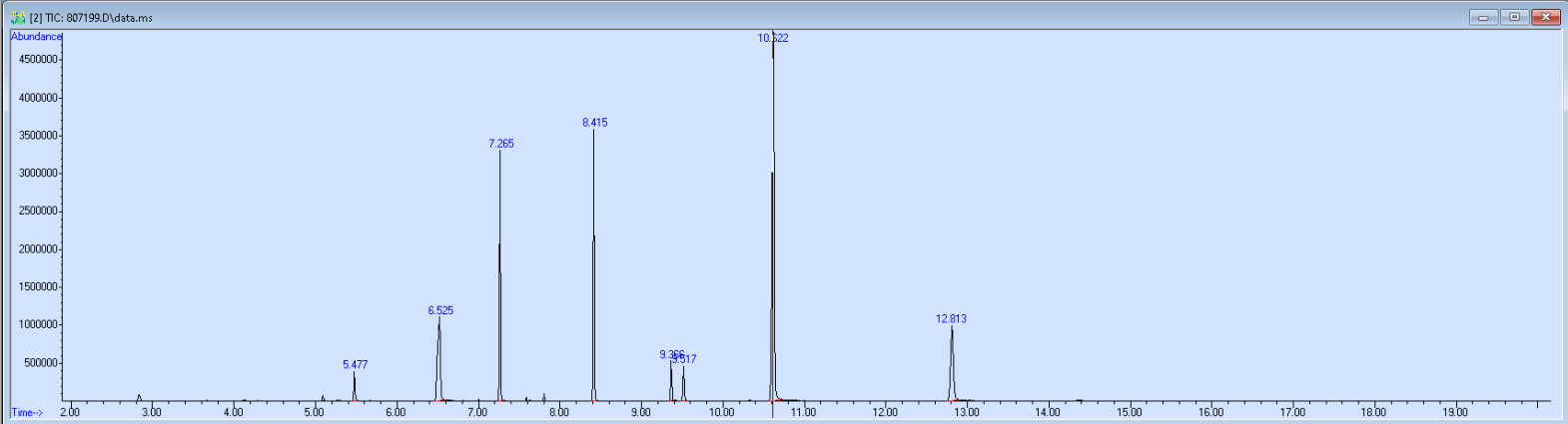Click the 1000000 abundance axis value

coord(38,325)
